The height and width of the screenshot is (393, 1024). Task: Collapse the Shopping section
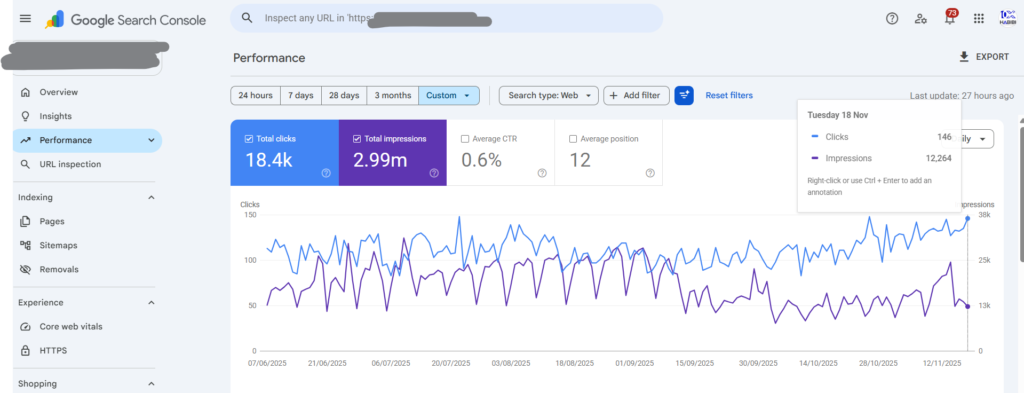pyautogui.click(x=152, y=384)
